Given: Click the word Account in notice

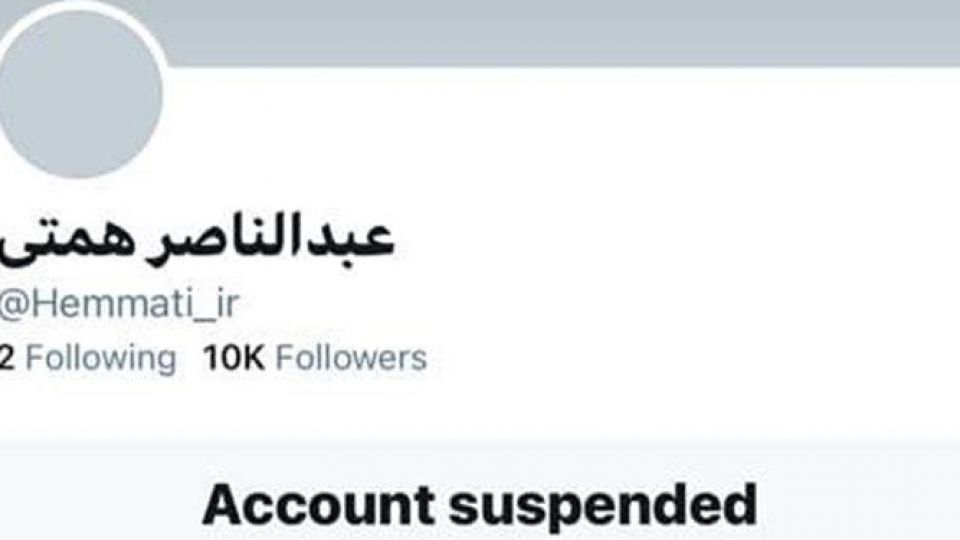Looking at the screenshot, I should coord(318,506).
